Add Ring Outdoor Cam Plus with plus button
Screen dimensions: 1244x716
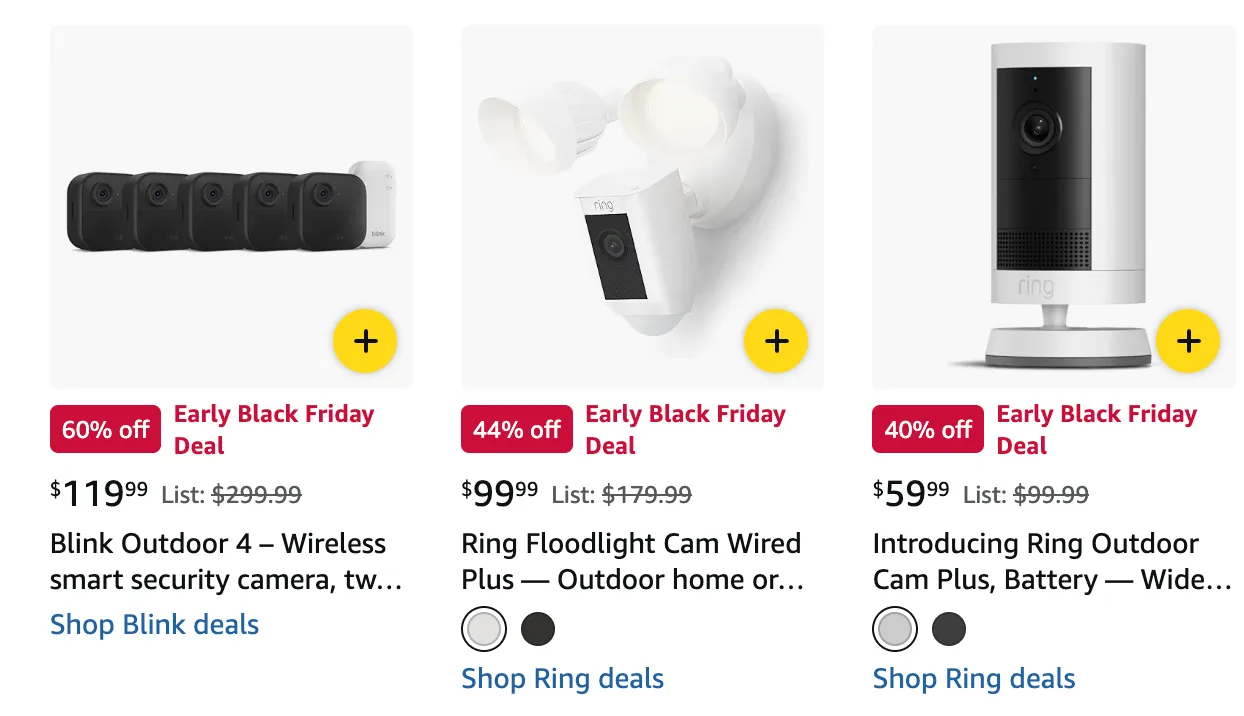[x=1188, y=341]
